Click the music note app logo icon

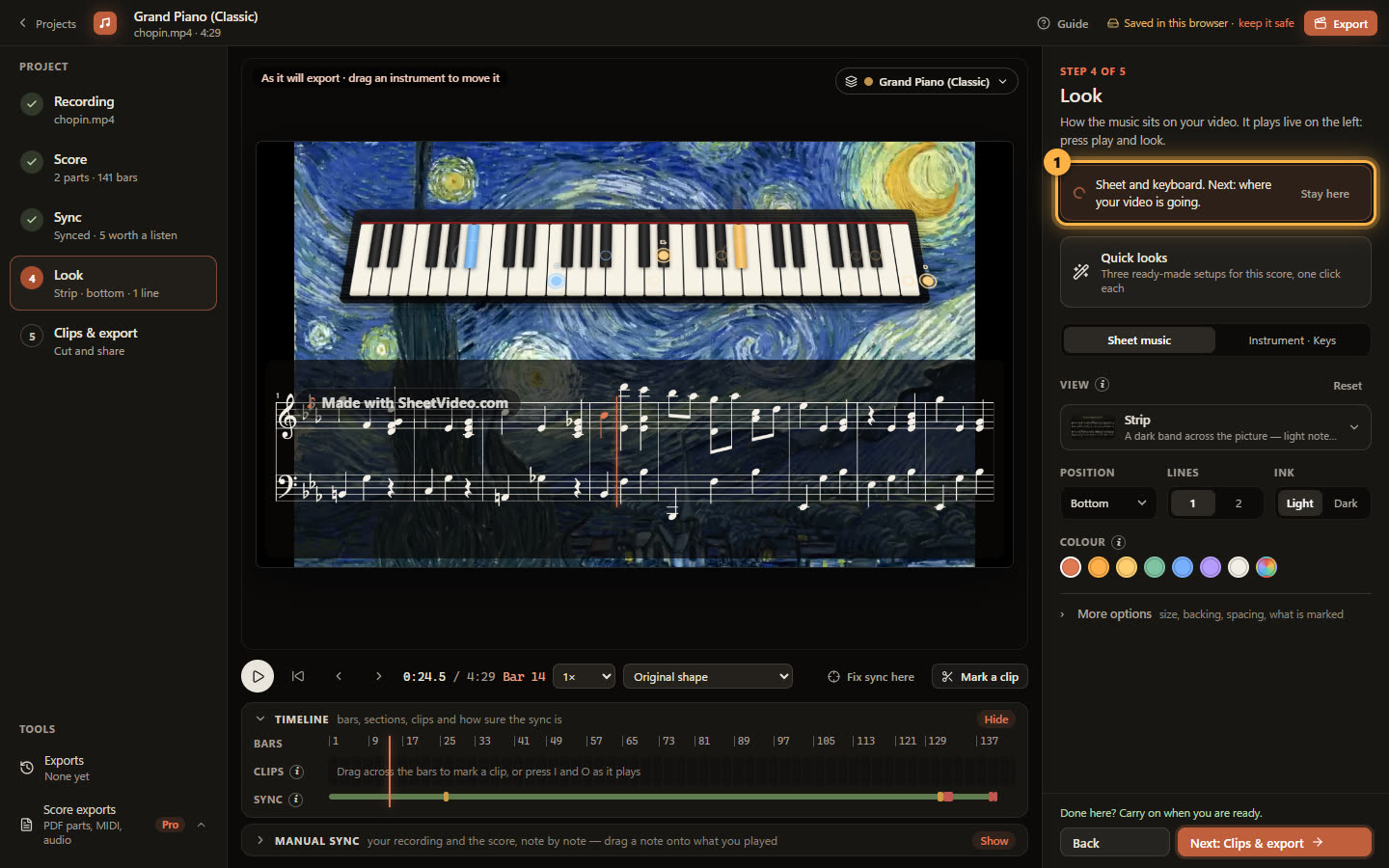(x=105, y=23)
